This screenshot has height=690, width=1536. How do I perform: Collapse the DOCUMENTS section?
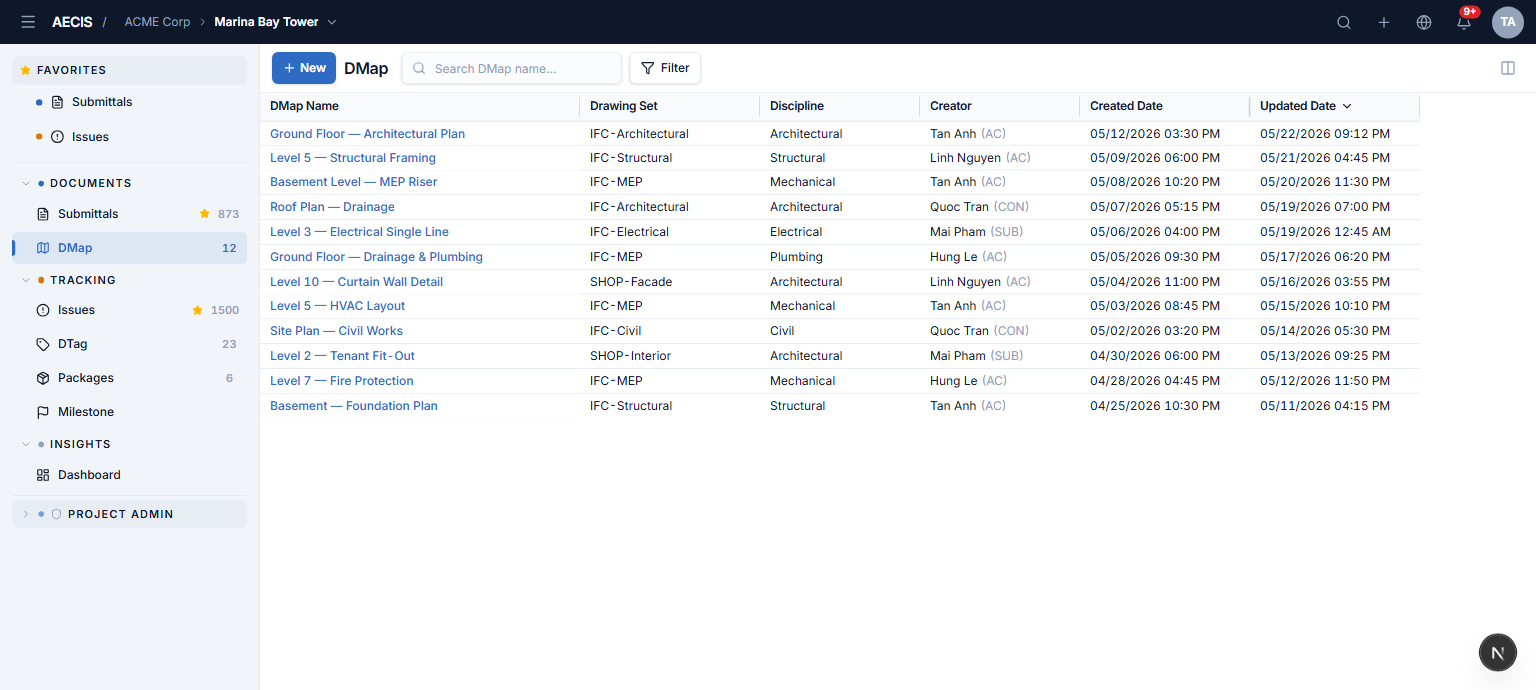click(x=26, y=183)
